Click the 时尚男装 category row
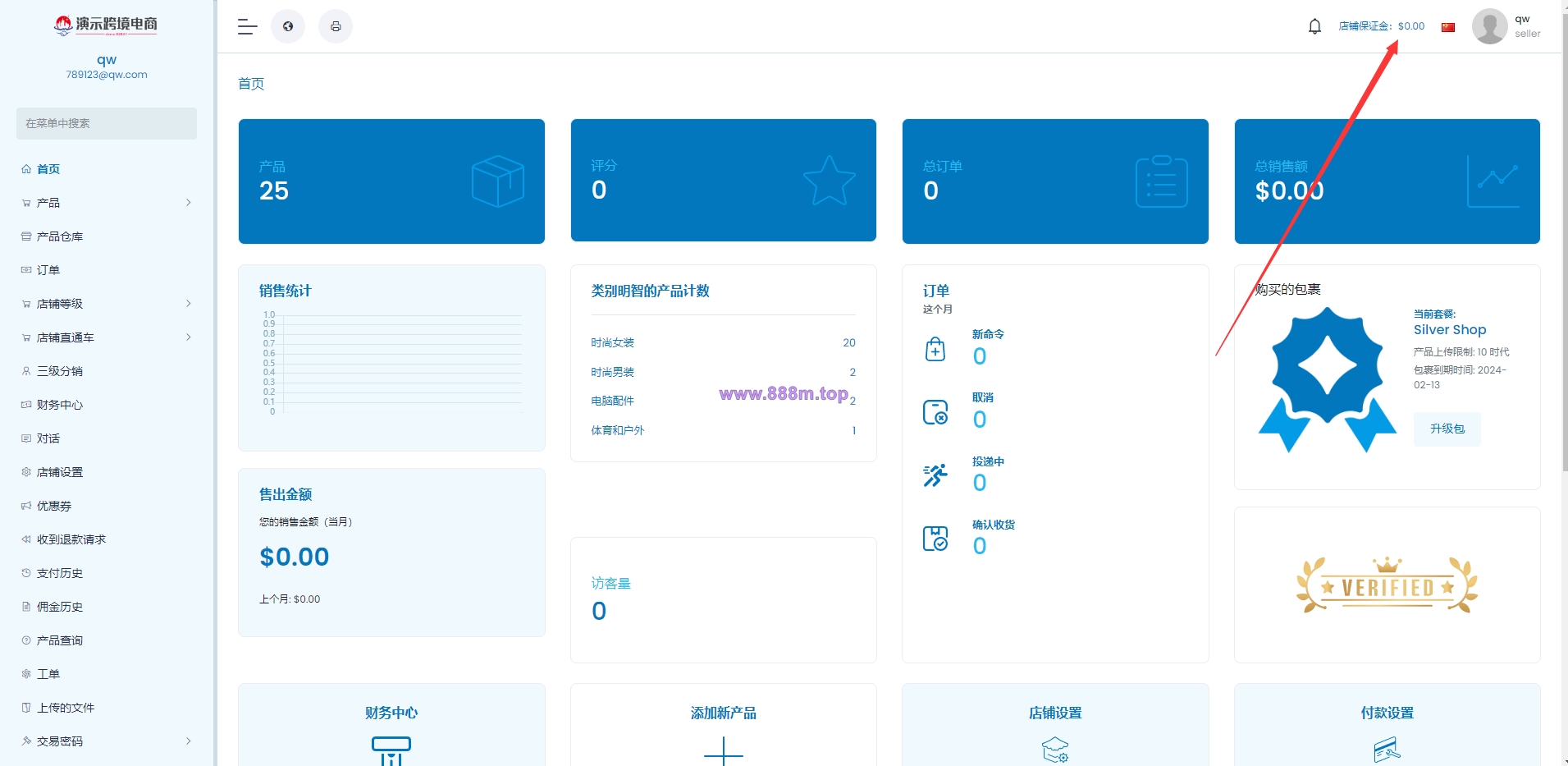Screen dimensions: 1568x766 coord(723,372)
